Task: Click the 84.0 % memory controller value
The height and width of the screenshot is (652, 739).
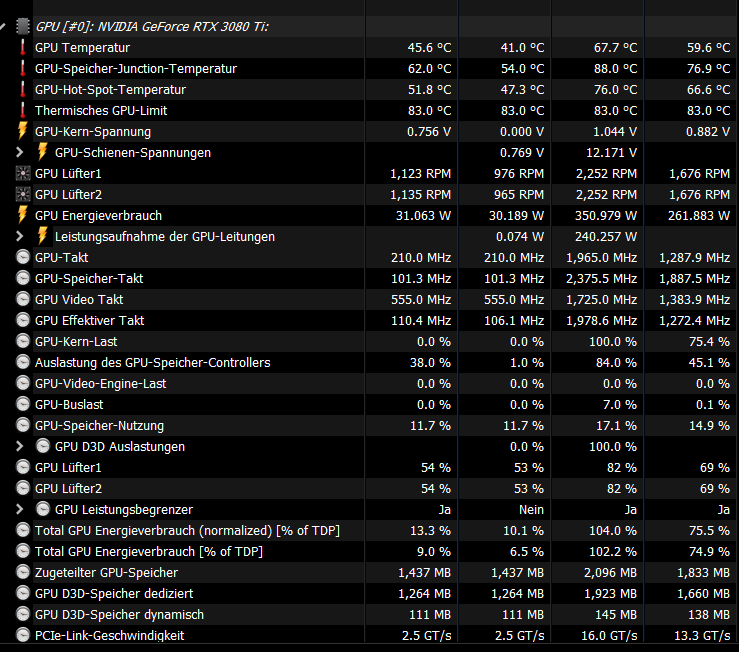Action: [616, 363]
